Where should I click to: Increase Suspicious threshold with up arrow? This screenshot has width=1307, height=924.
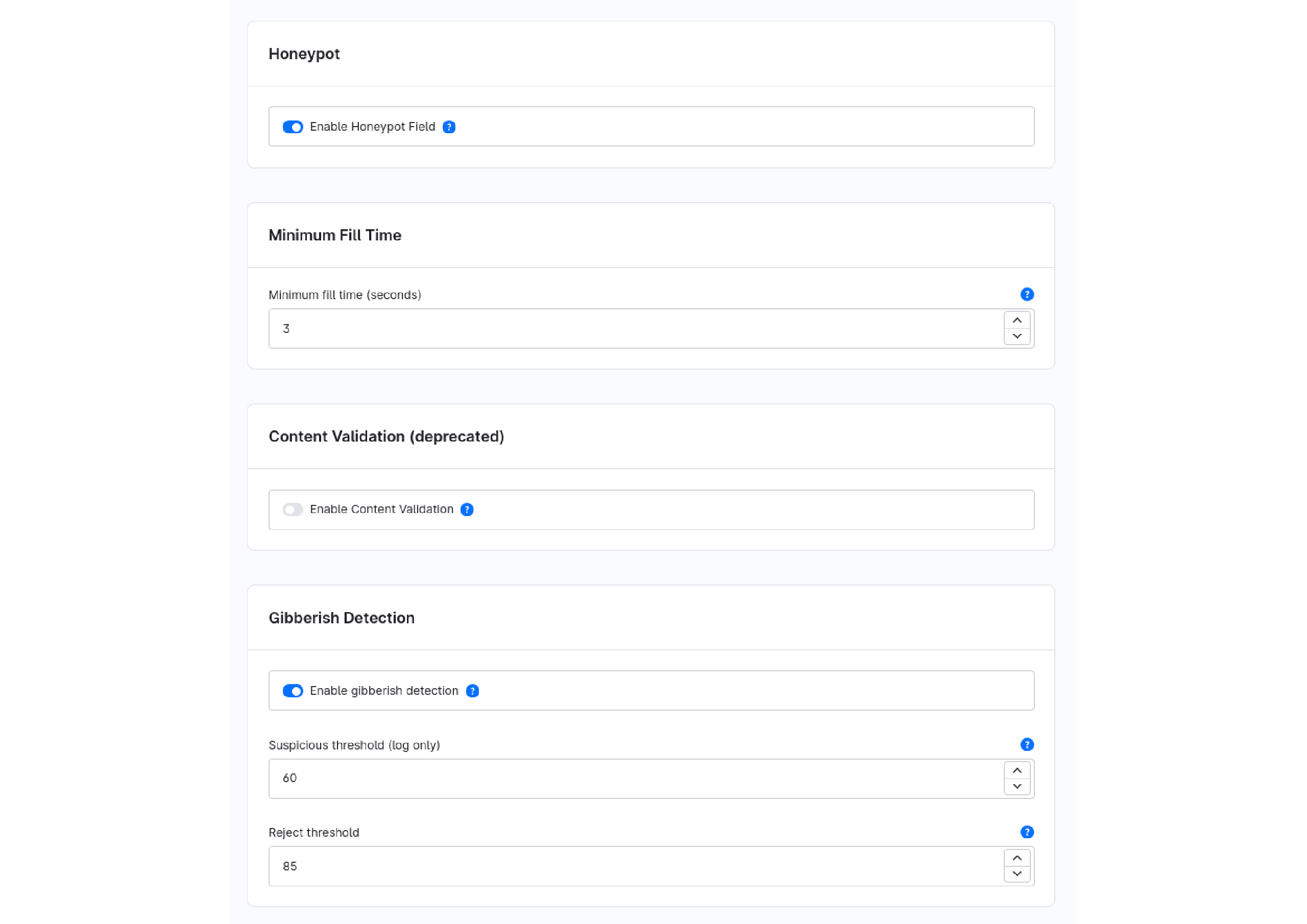click(x=1016, y=771)
